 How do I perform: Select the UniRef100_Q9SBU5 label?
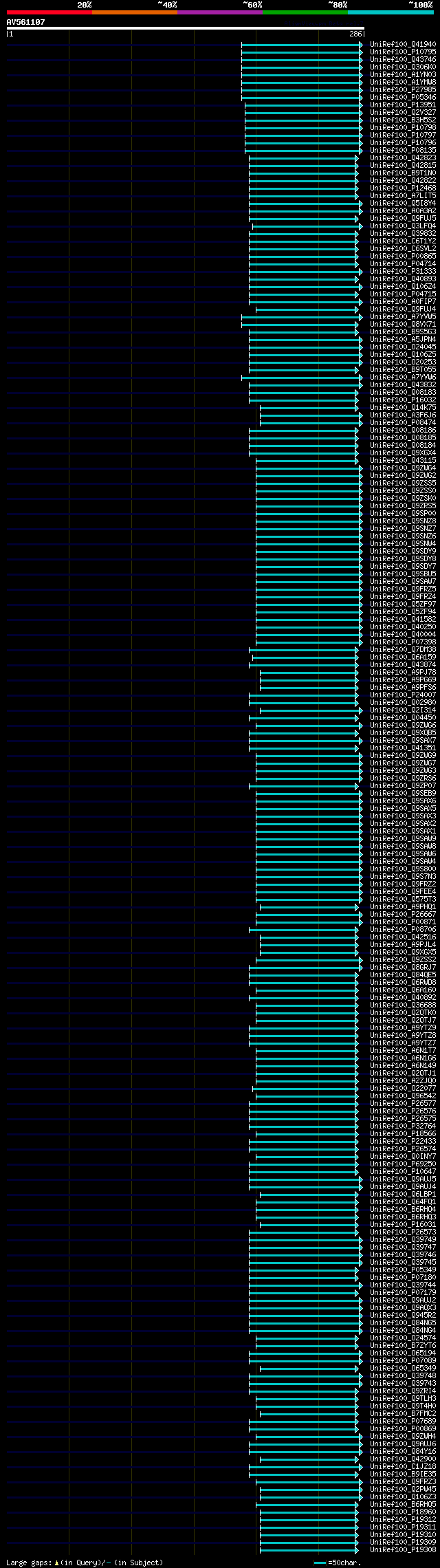(x=403, y=574)
